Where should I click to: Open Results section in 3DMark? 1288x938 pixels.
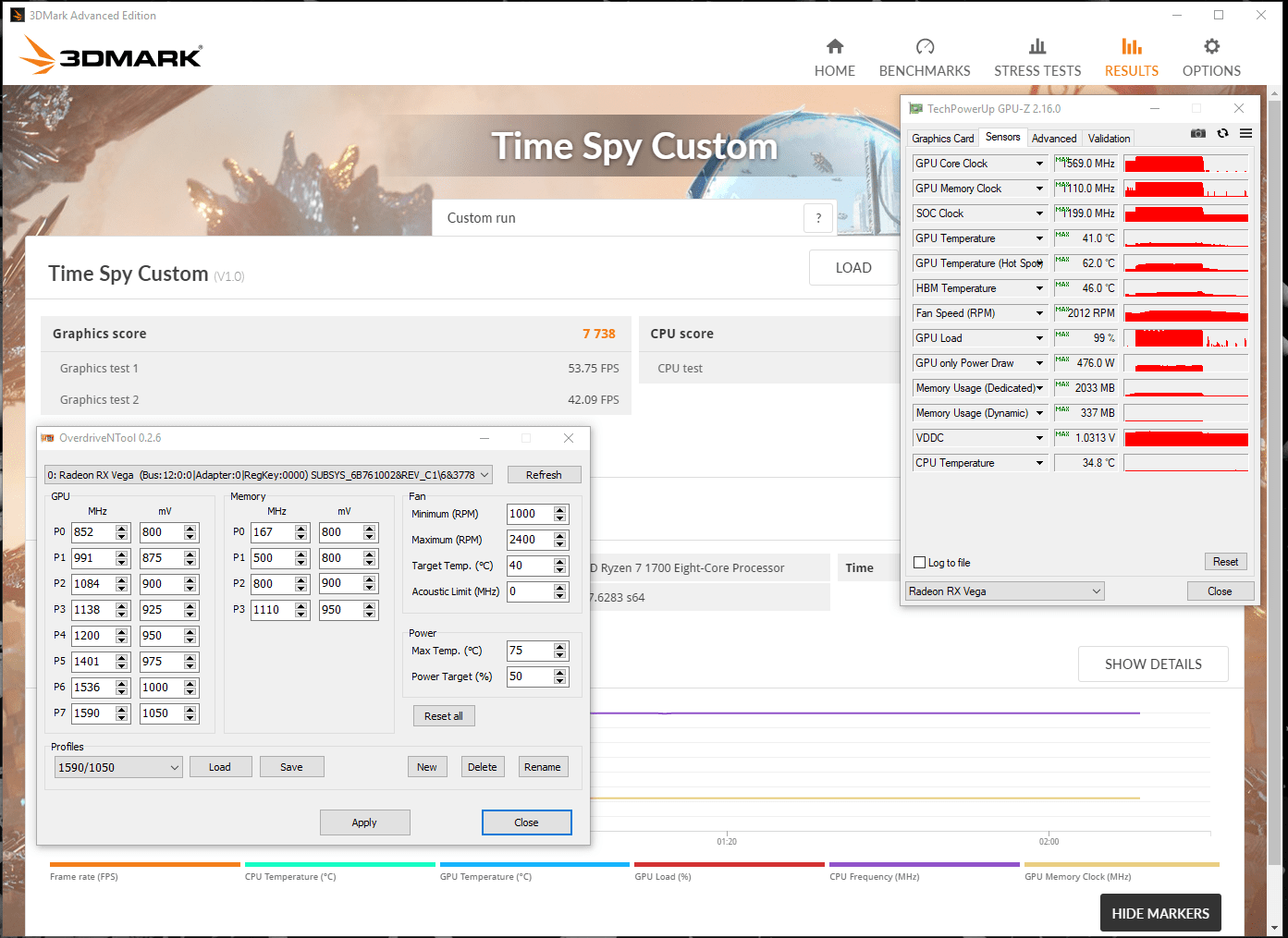[1132, 57]
